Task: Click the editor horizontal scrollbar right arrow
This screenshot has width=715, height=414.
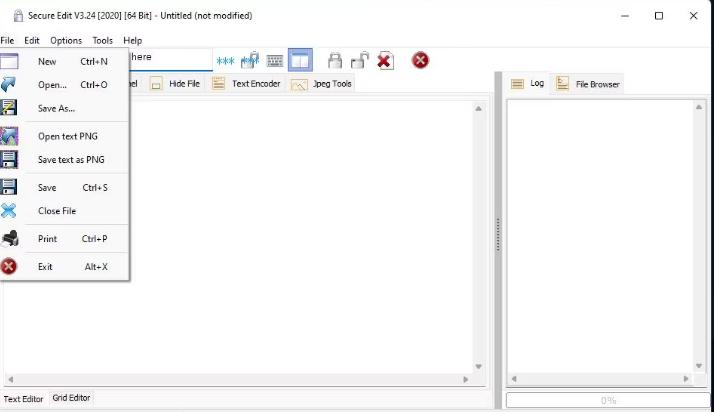Action: (x=466, y=379)
